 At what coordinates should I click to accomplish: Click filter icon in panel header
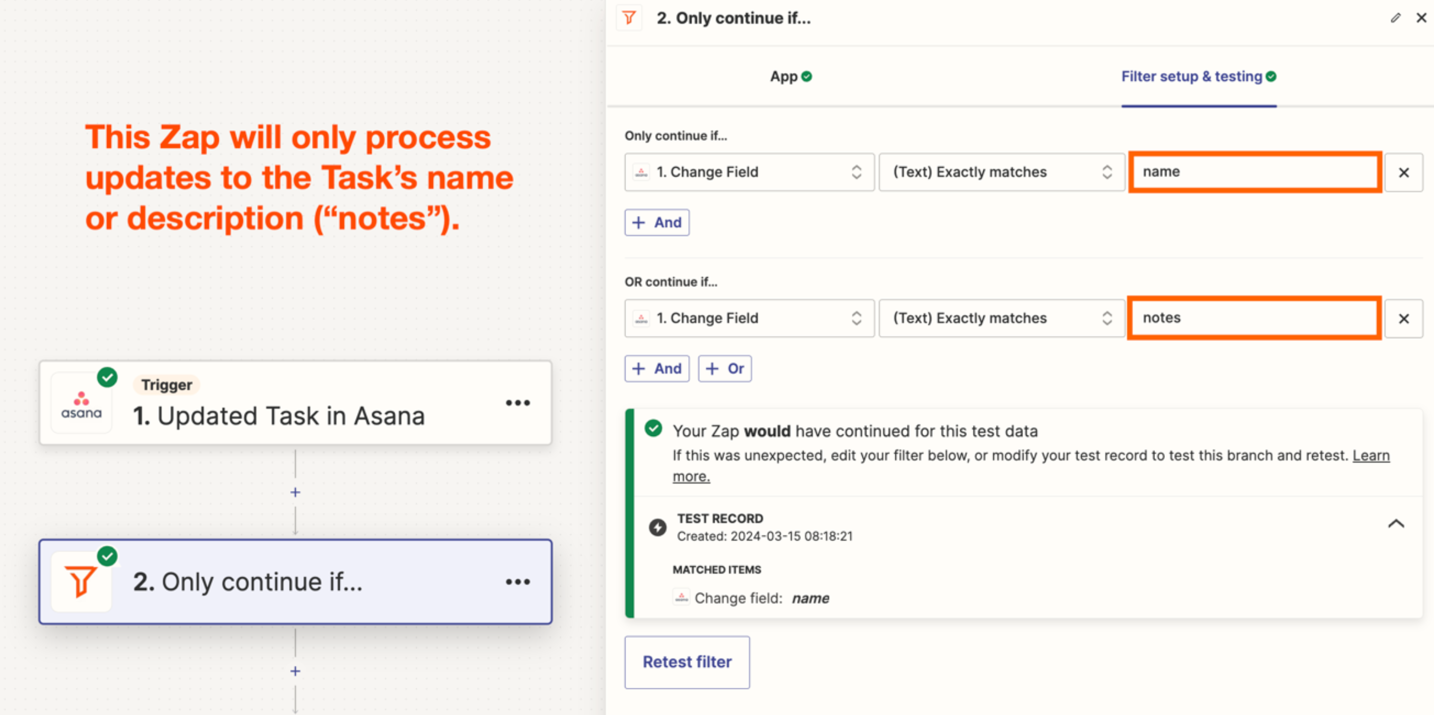(629, 18)
